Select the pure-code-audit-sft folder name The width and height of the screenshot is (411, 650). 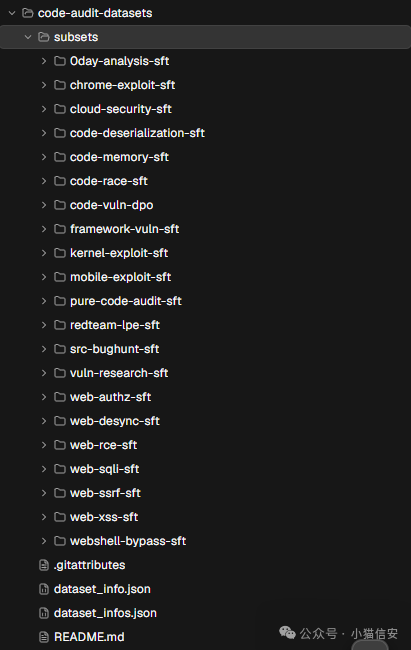126,301
